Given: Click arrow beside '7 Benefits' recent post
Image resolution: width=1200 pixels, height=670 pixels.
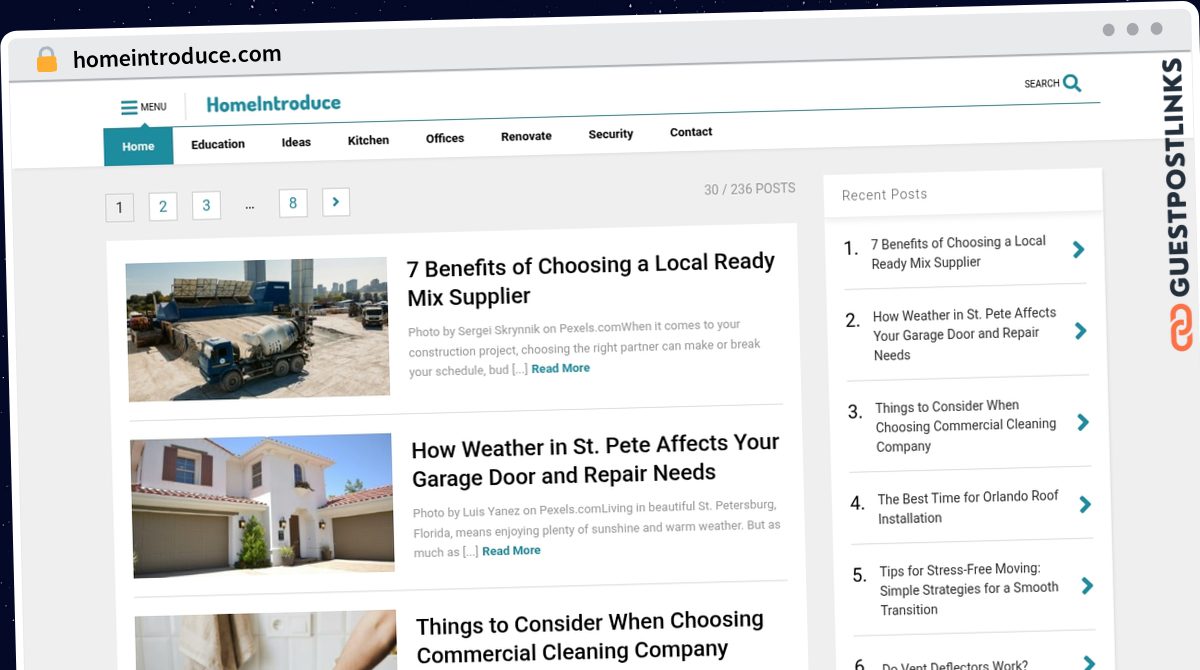Looking at the screenshot, I should [x=1078, y=249].
